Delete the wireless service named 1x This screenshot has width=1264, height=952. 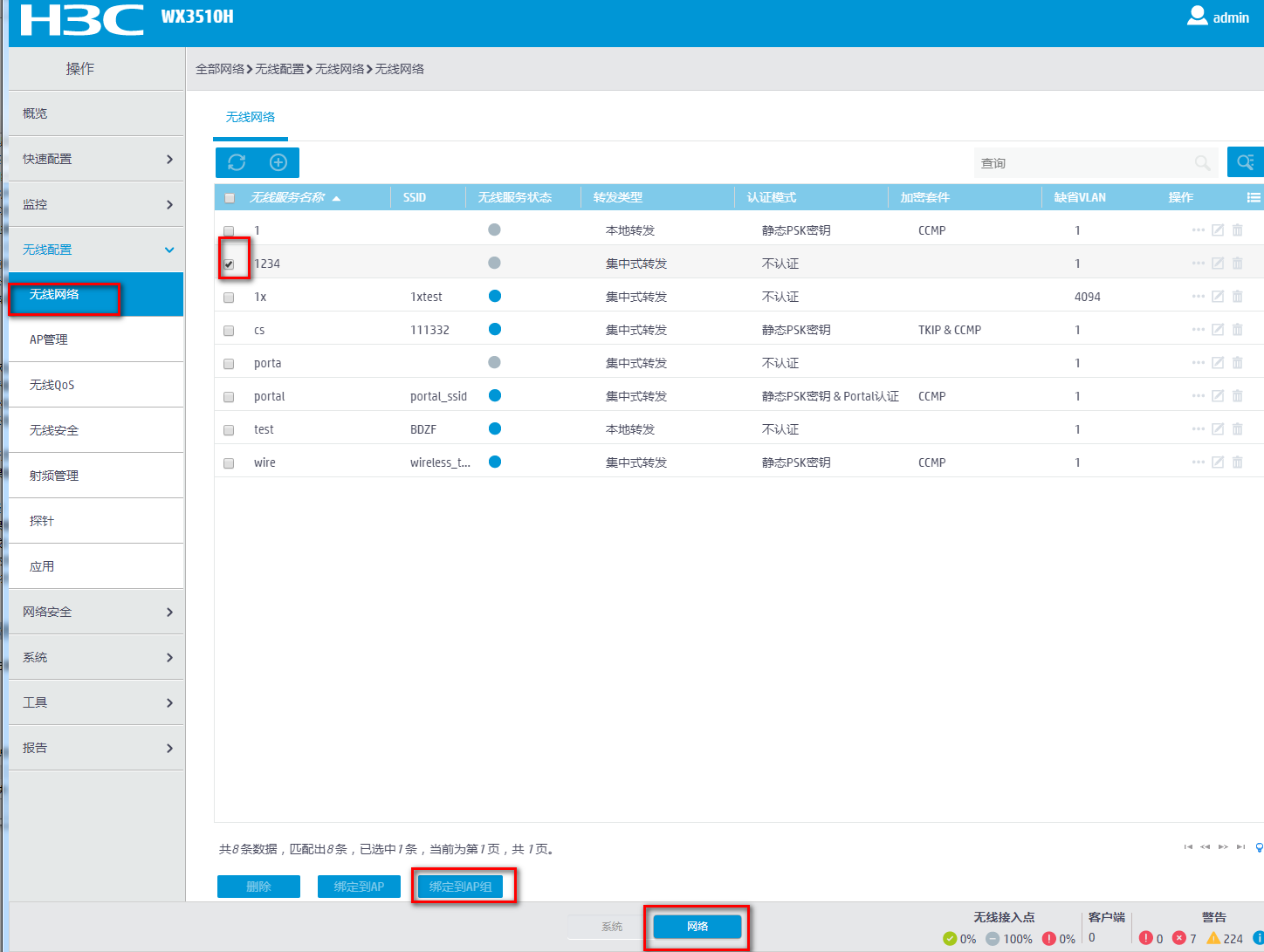point(1237,297)
